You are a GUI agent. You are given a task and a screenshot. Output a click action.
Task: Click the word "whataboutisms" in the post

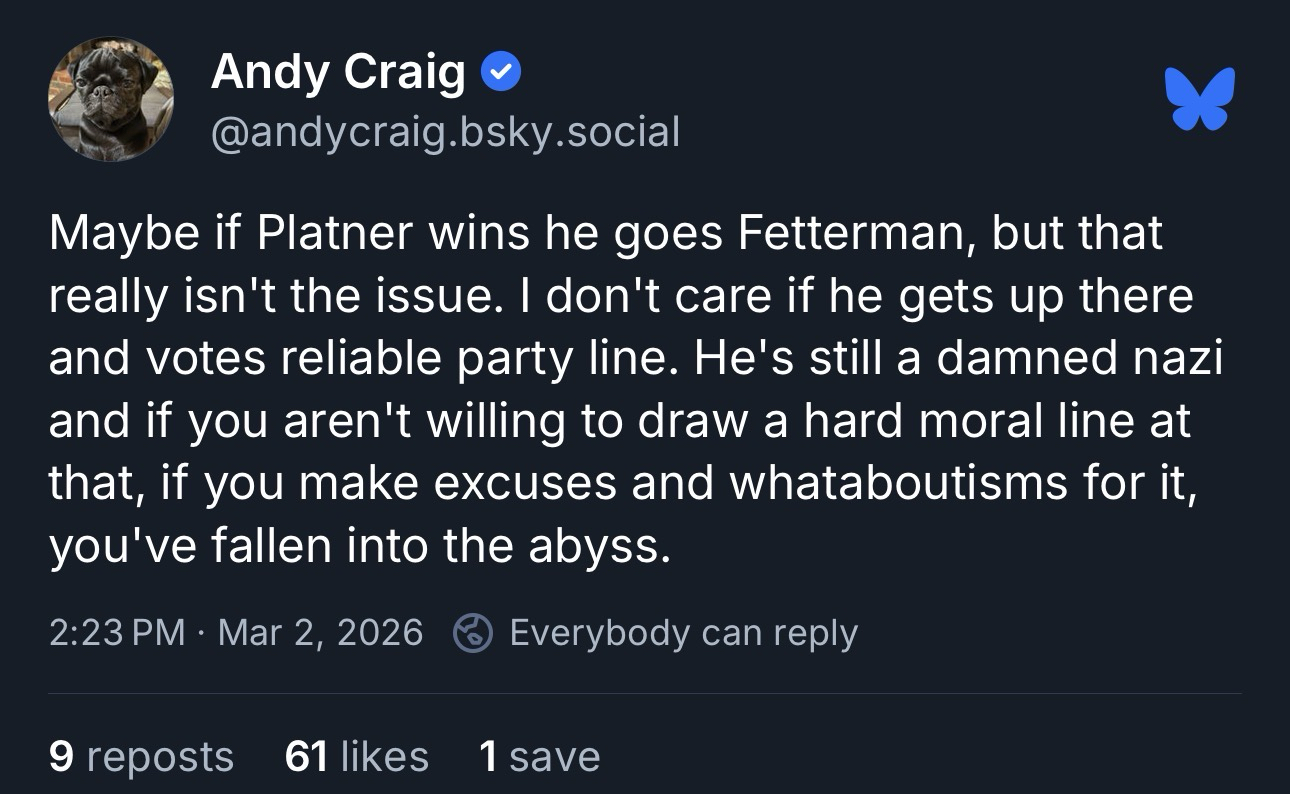(899, 482)
